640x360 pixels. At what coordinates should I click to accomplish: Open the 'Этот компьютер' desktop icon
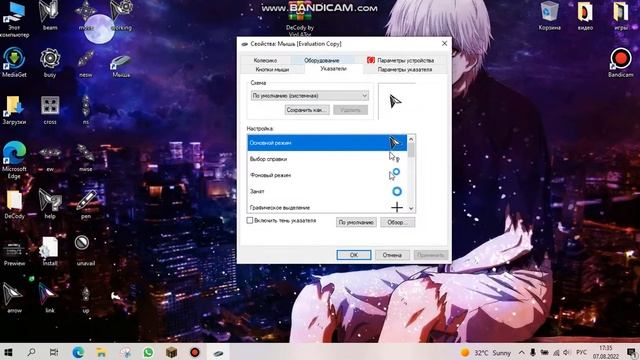point(14,18)
